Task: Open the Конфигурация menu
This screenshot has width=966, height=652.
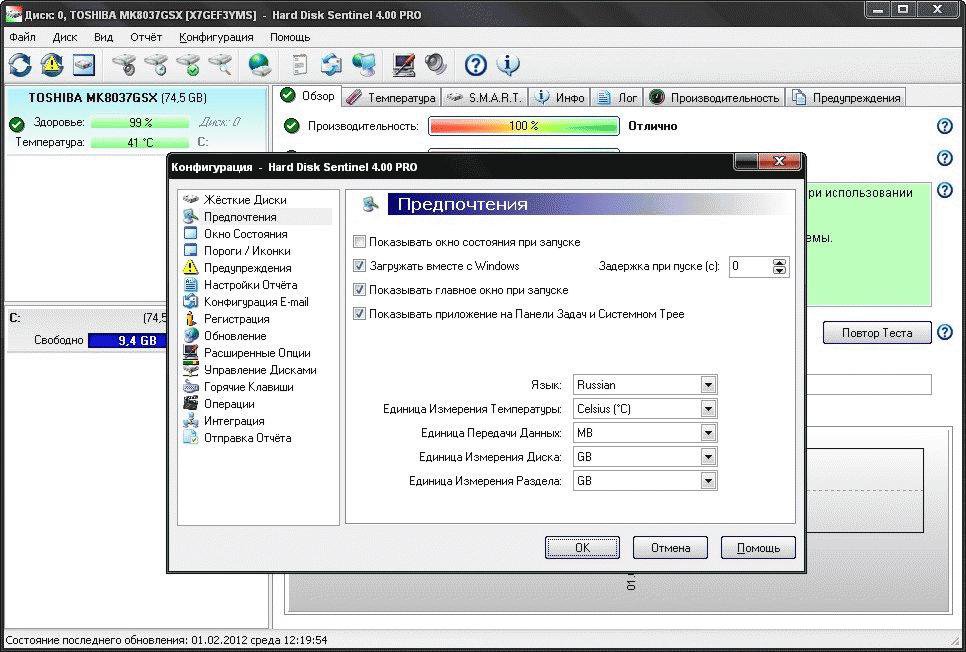Action: coord(216,37)
